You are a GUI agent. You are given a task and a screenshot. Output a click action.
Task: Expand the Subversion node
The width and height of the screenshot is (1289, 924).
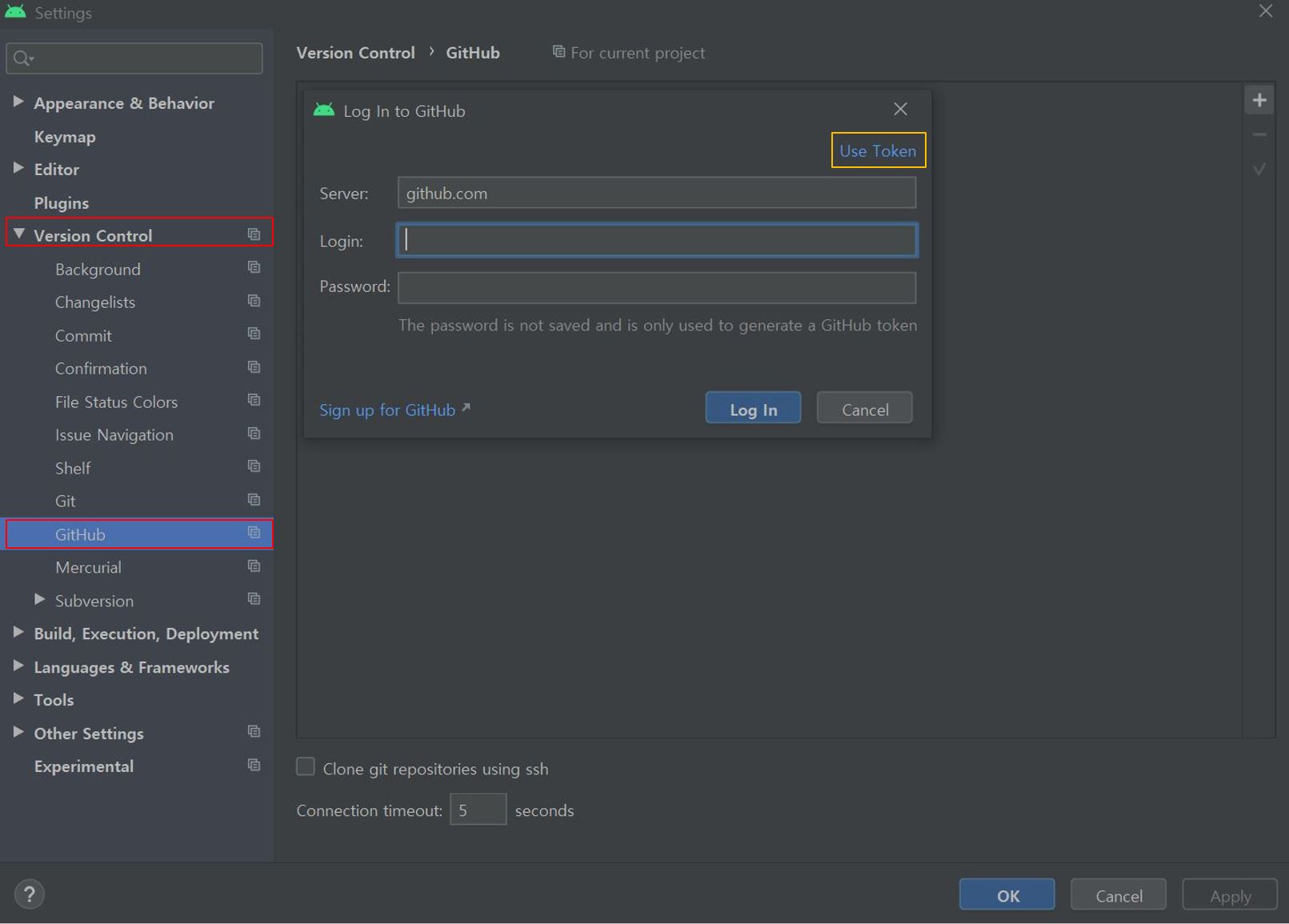click(39, 599)
